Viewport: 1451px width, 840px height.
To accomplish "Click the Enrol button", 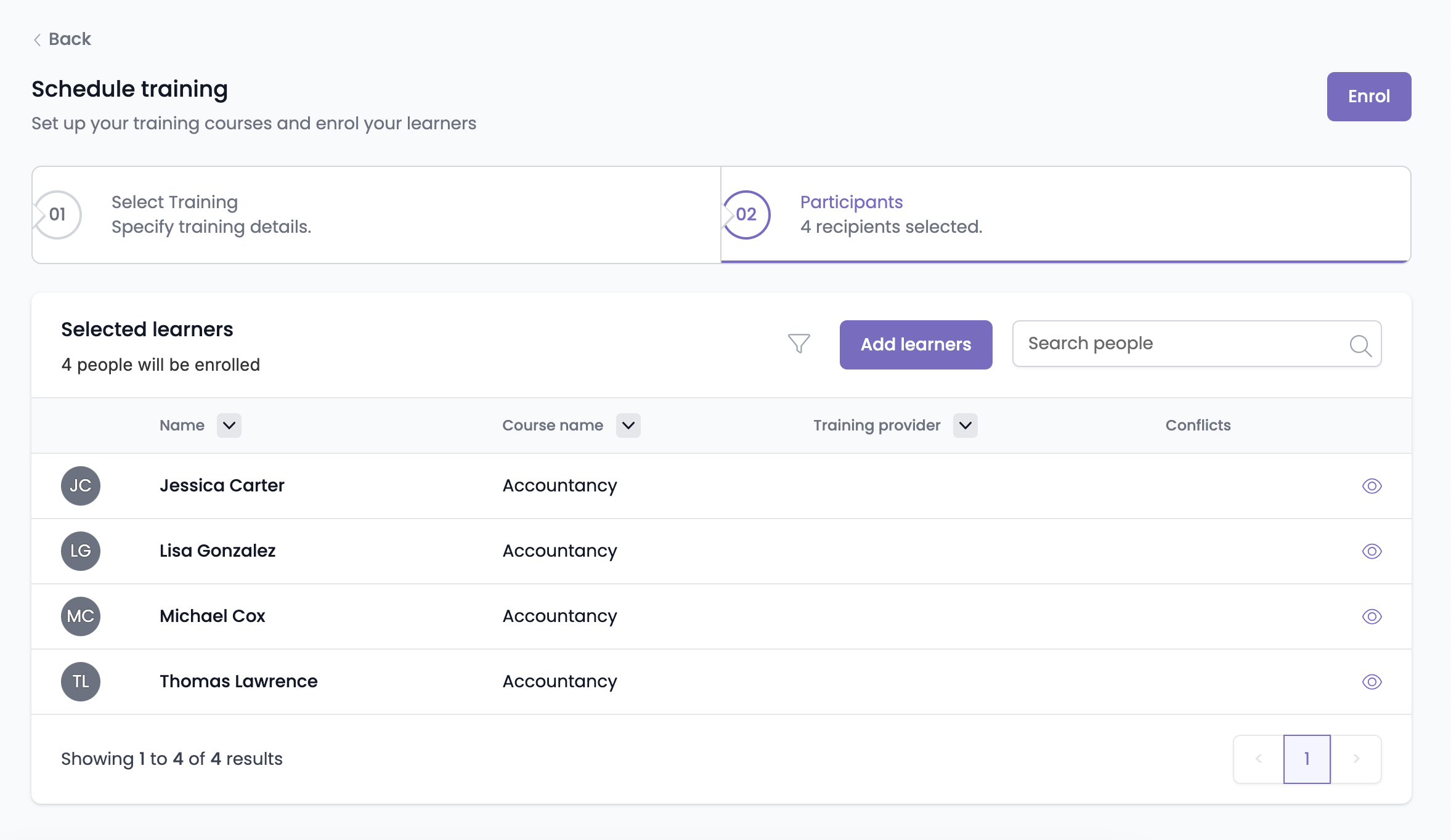I will pos(1368,97).
